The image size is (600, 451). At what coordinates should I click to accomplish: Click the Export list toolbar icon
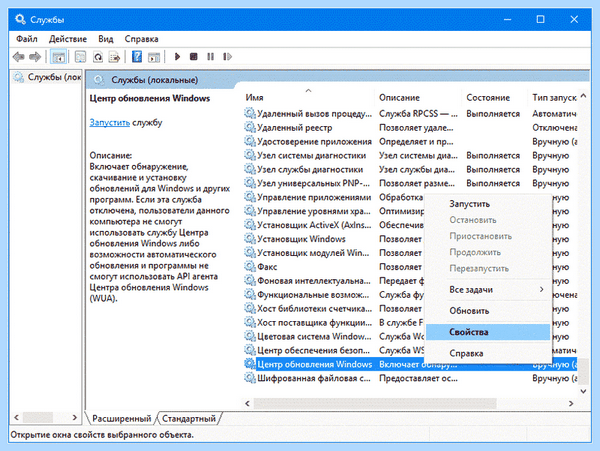coord(114,57)
